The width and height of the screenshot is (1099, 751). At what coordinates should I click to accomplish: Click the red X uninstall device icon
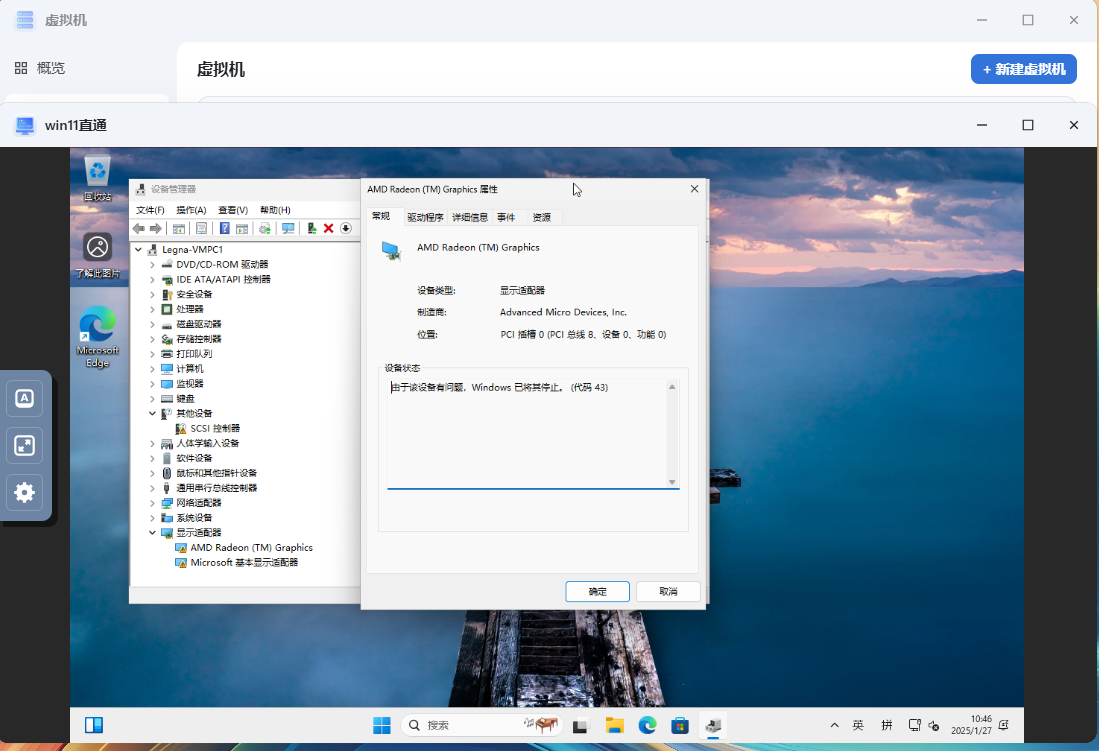point(328,229)
